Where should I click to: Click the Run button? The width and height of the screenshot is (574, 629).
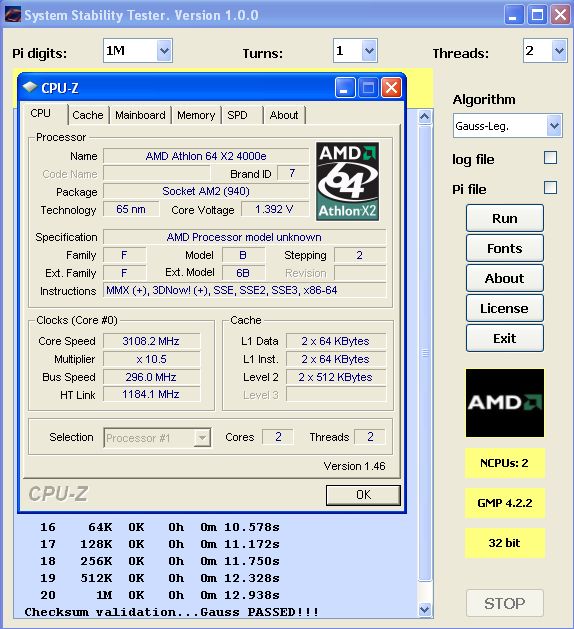tap(505, 218)
